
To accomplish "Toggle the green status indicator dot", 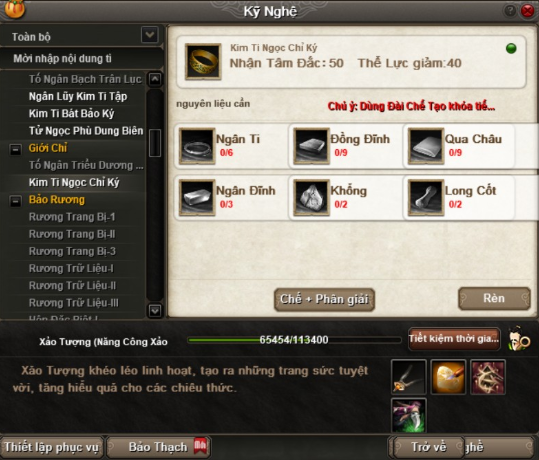I will pyautogui.click(x=511, y=48).
